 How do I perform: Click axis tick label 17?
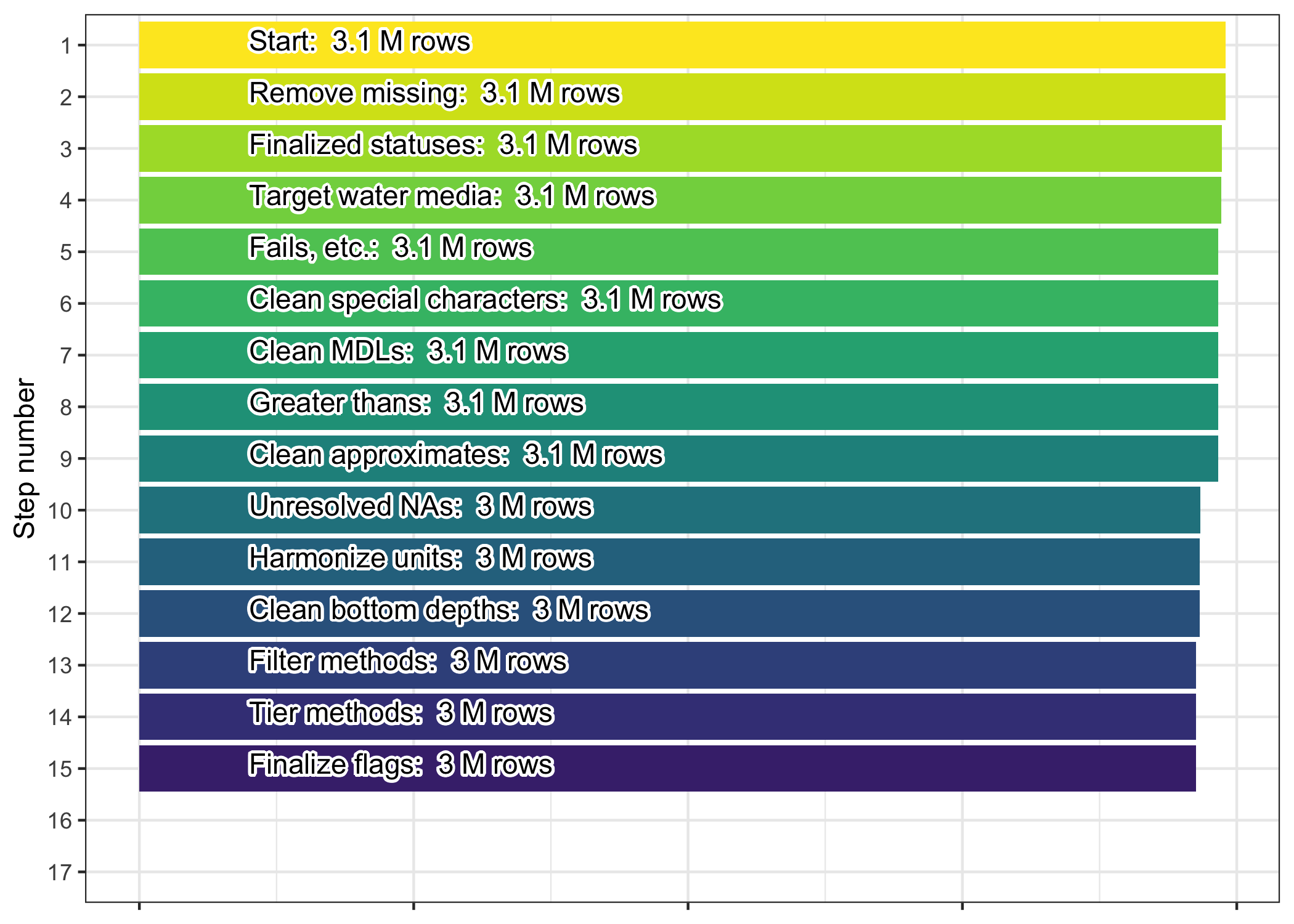[60, 872]
